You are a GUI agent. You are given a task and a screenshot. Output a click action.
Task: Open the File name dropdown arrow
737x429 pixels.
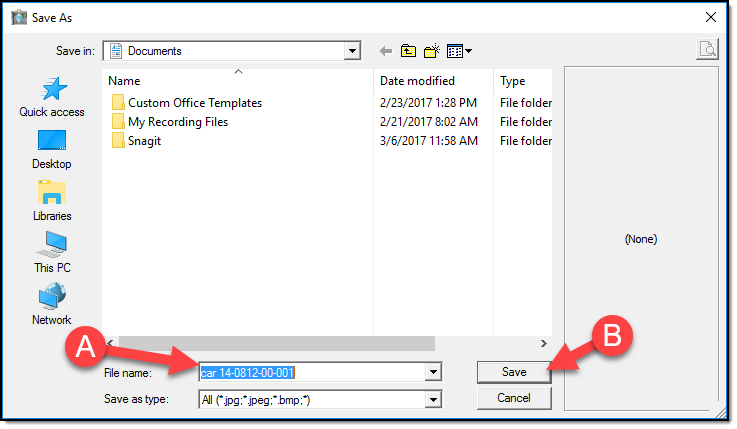(433, 373)
